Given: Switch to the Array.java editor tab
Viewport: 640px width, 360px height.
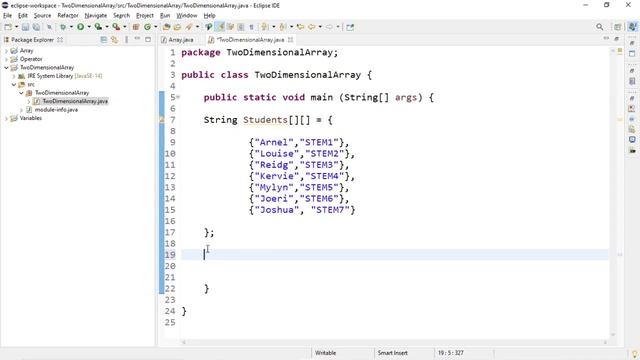Looking at the screenshot, I should [177, 40].
